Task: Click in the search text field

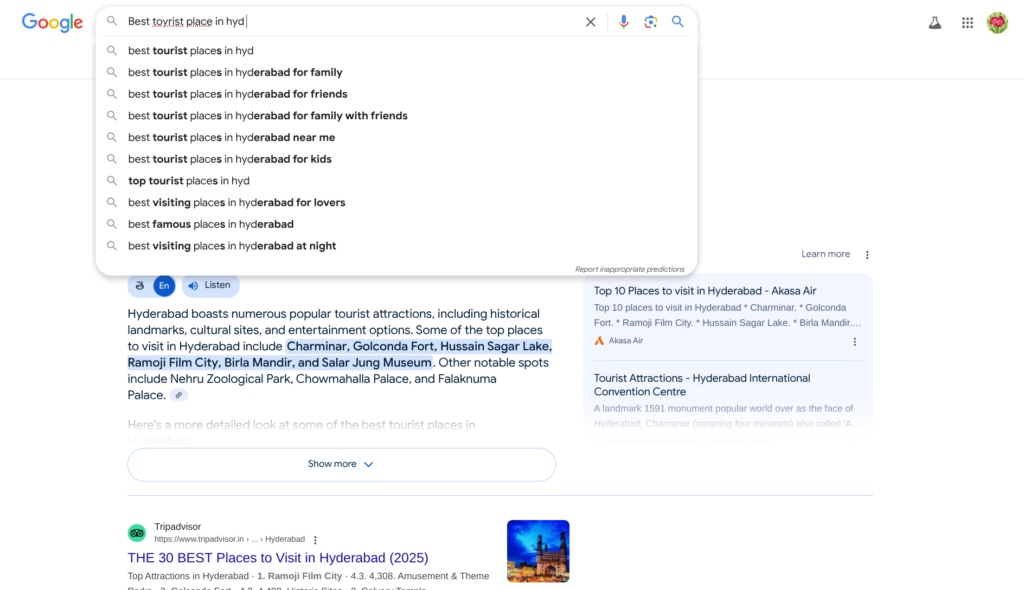Action: 353,22
